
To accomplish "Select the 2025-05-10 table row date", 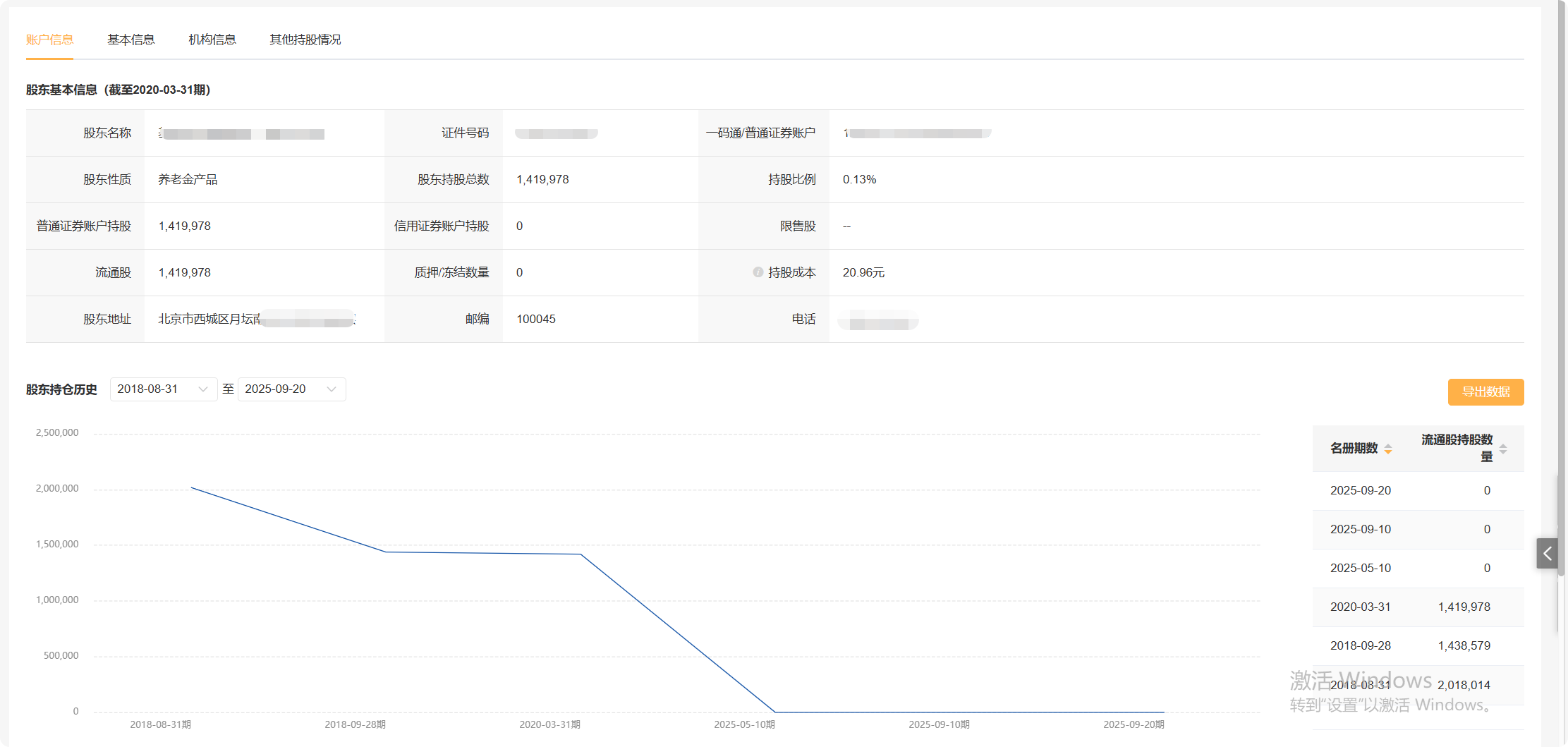I will (x=1361, y=569).
